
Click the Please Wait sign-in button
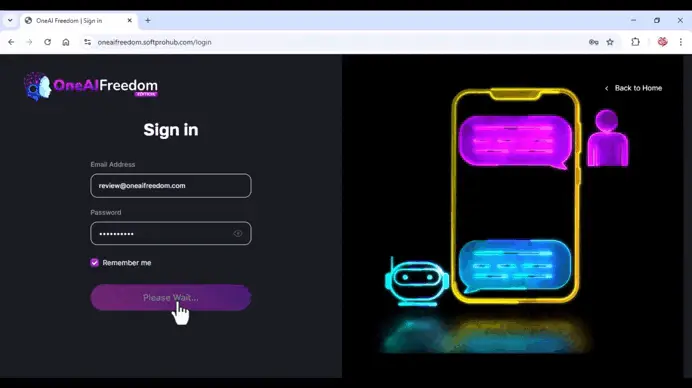tap(171, 298)
